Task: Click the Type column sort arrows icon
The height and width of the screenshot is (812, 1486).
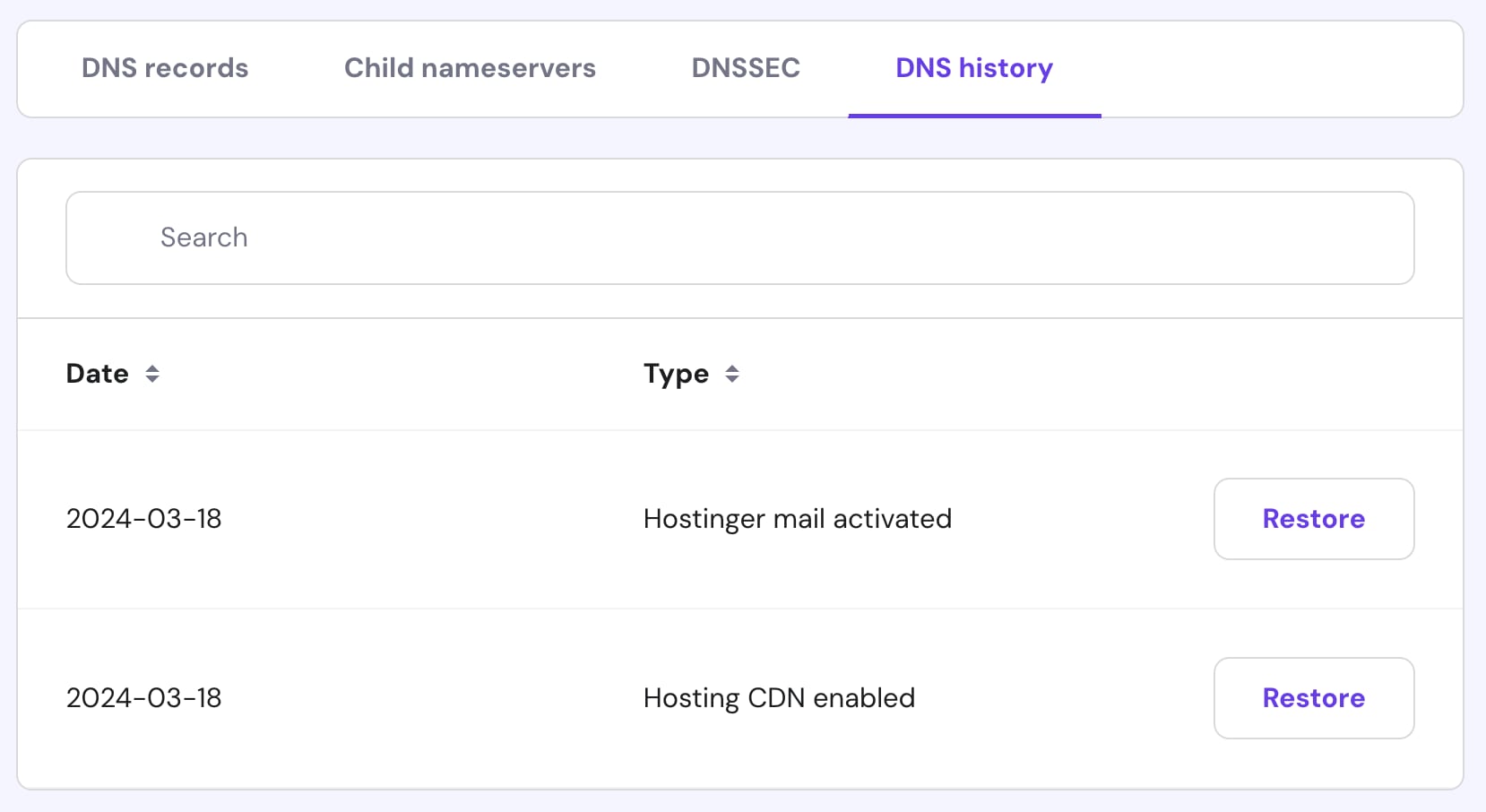Action: click(x=732, y=374)
